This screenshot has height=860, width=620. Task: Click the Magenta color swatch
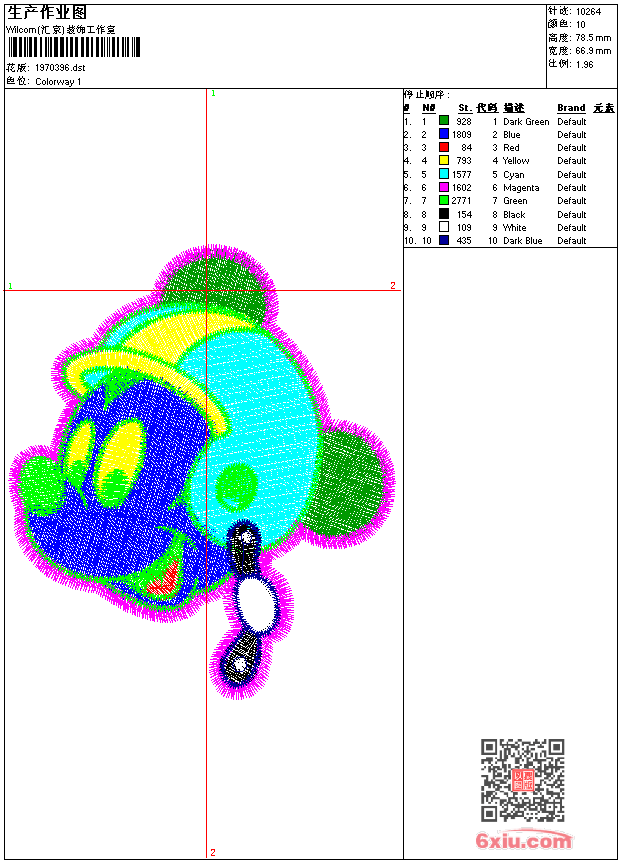click(x=444, y=187)
